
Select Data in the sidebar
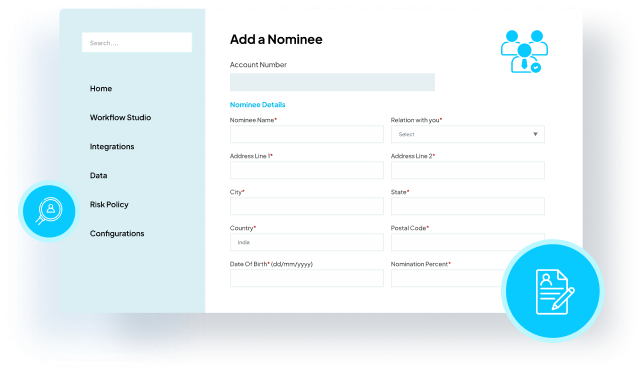98,176
